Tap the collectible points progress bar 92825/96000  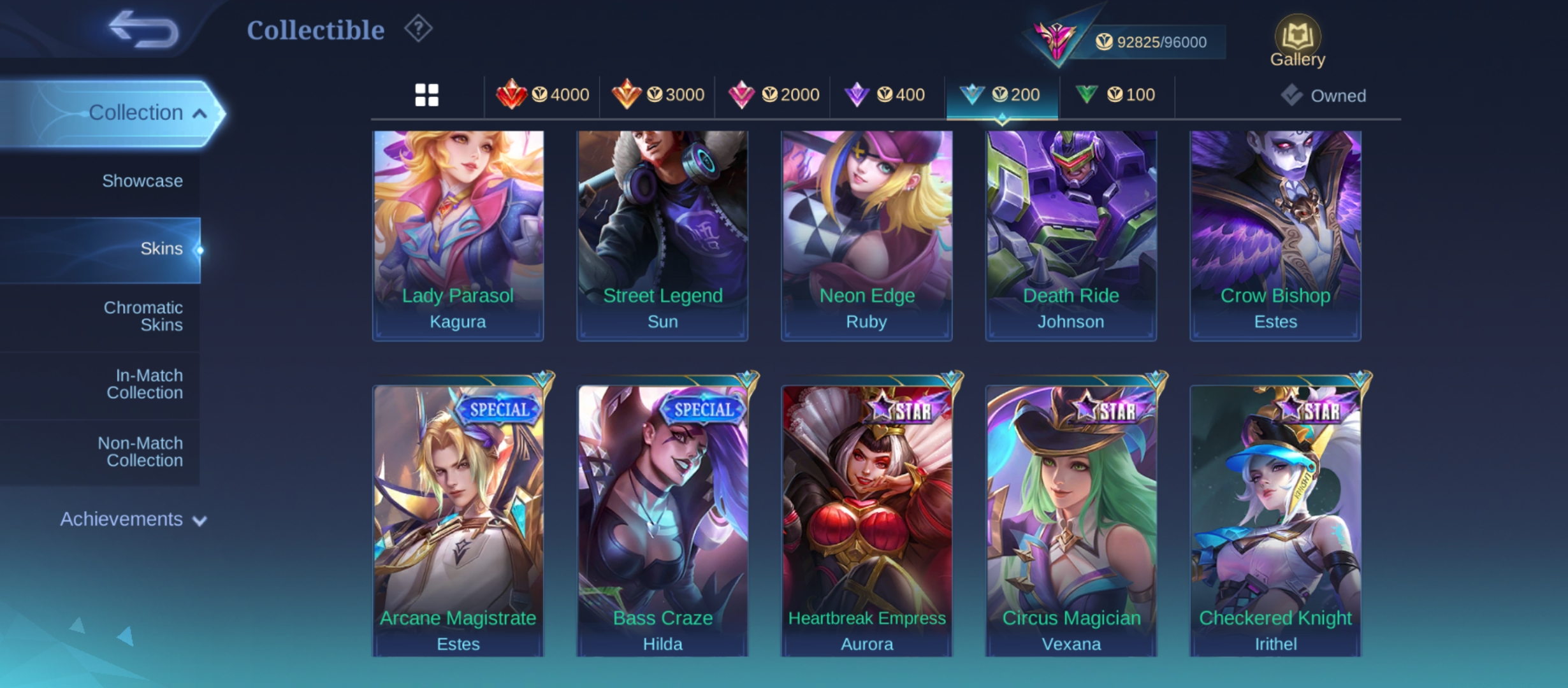click(x=1151, y=42)
